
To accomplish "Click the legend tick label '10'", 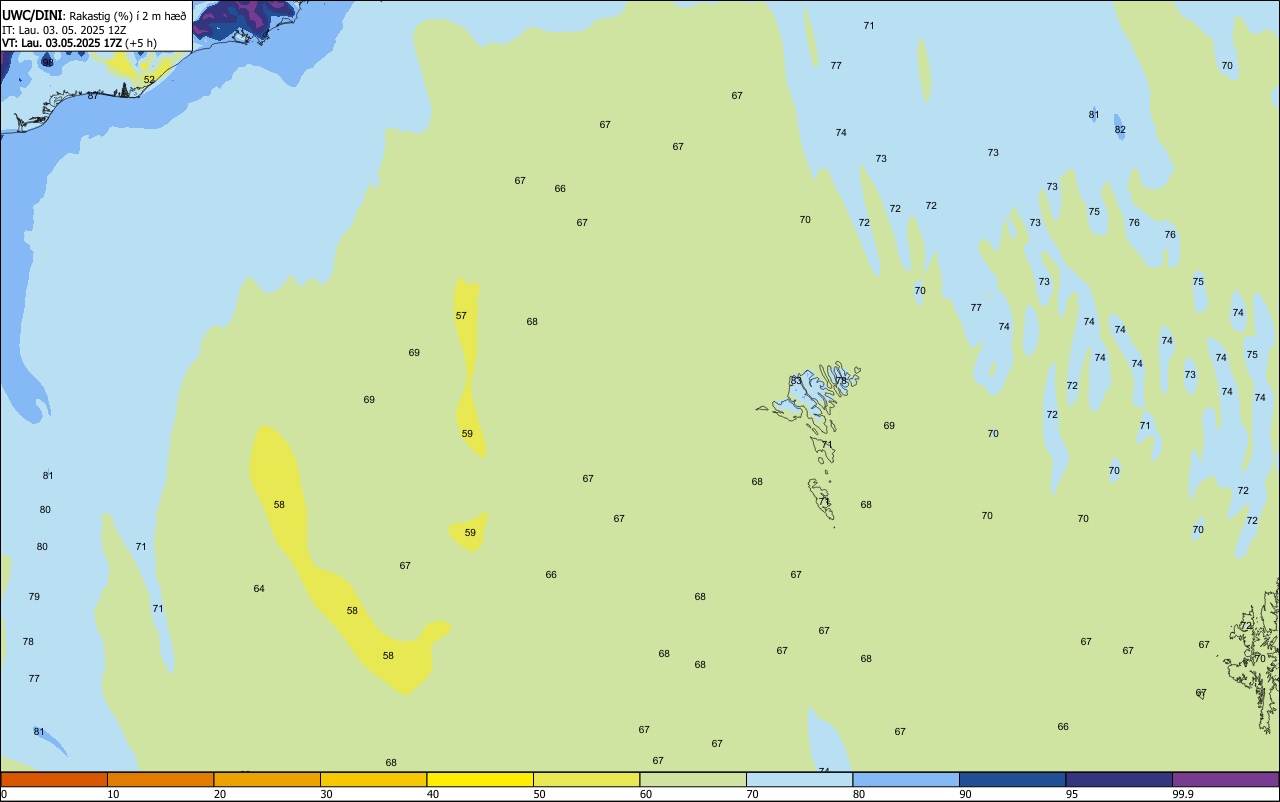I will coord(113,794).
